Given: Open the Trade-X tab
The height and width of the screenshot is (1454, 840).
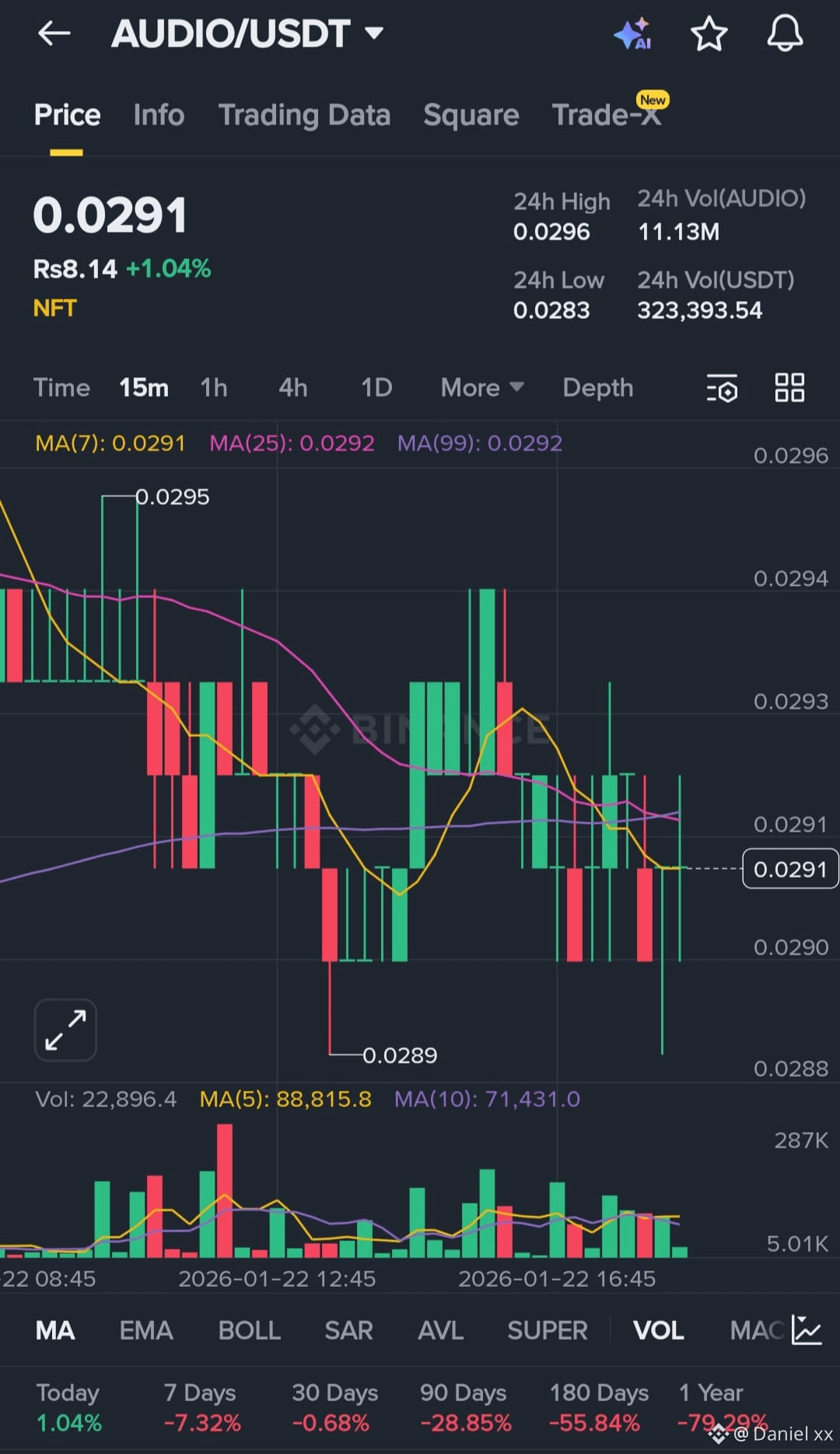Looking at the screenshot, I should 607,115.
